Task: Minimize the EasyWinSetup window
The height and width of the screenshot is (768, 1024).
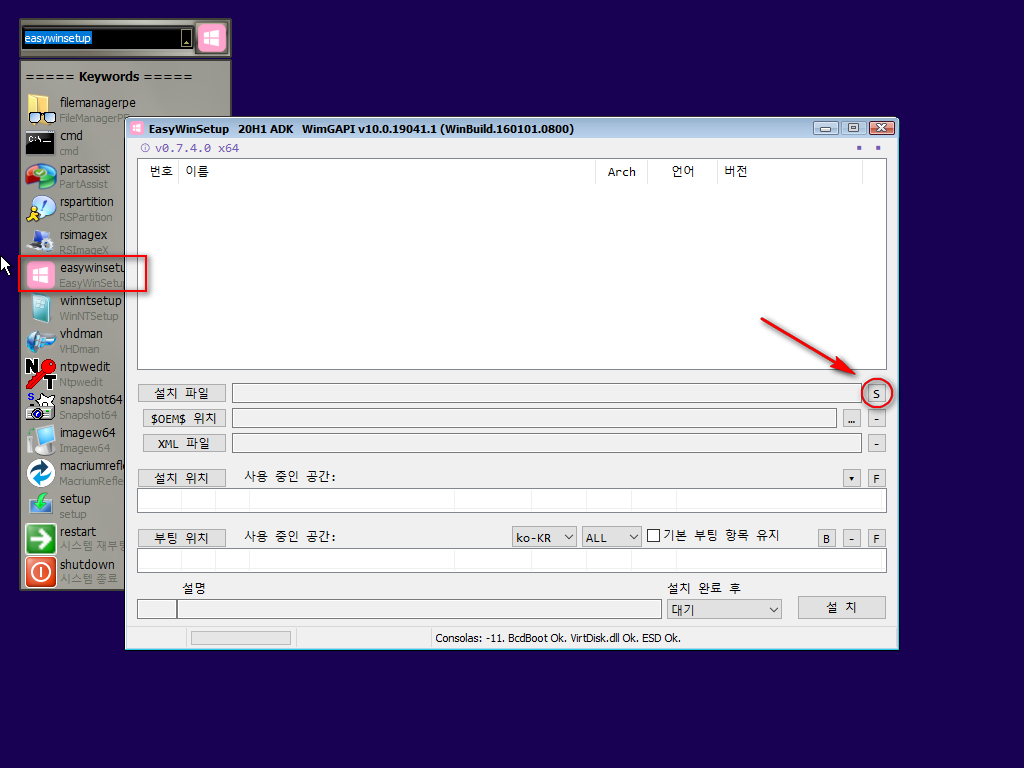Action: pos(825,128)
